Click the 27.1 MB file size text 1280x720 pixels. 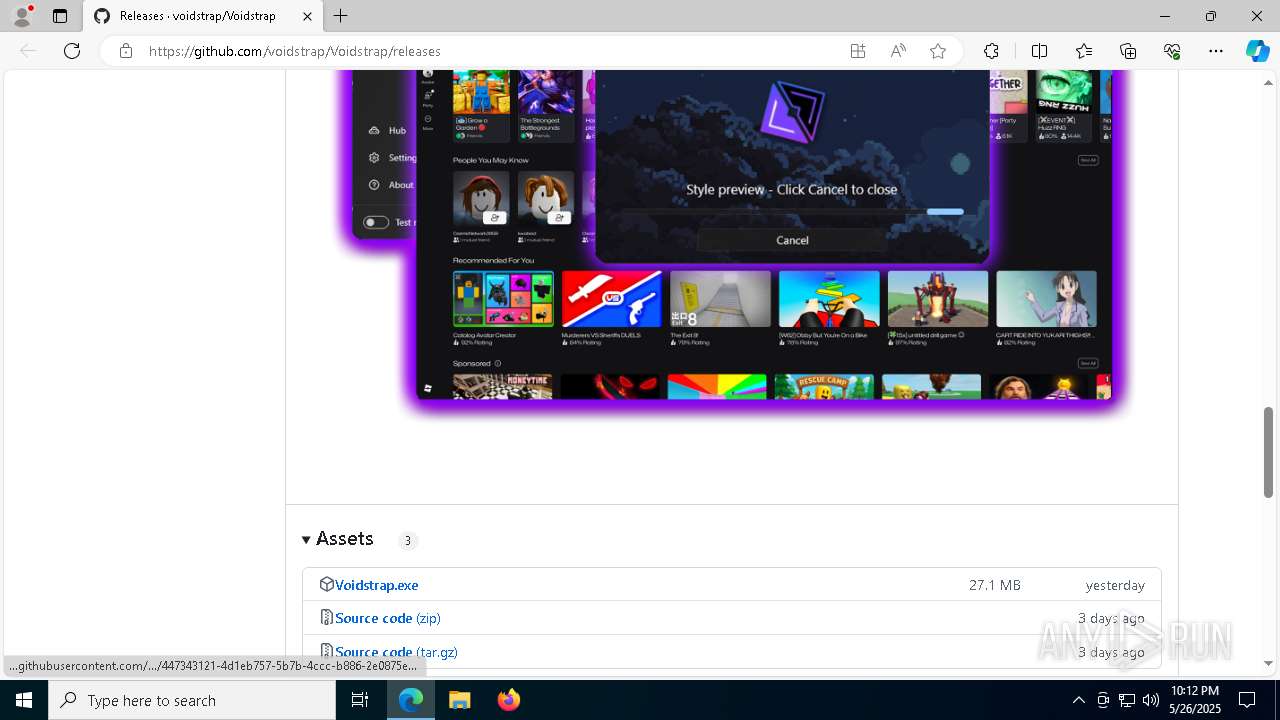click(x=995, y=585)
